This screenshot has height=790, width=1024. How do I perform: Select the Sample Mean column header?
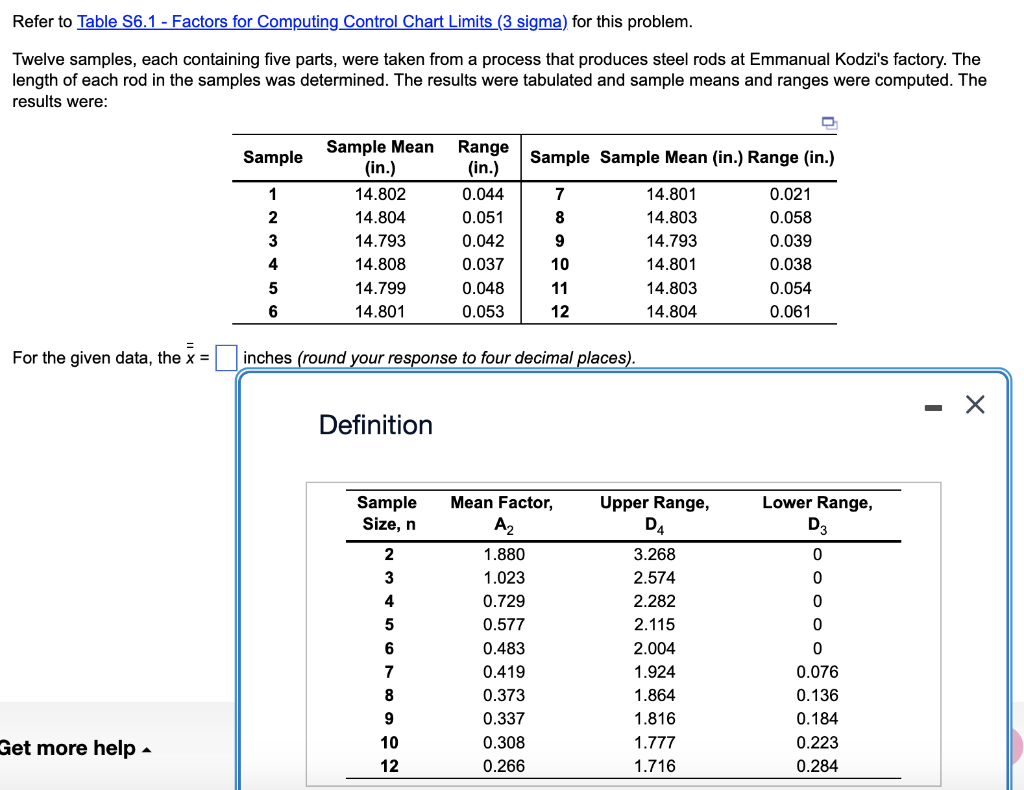[380, 157]
